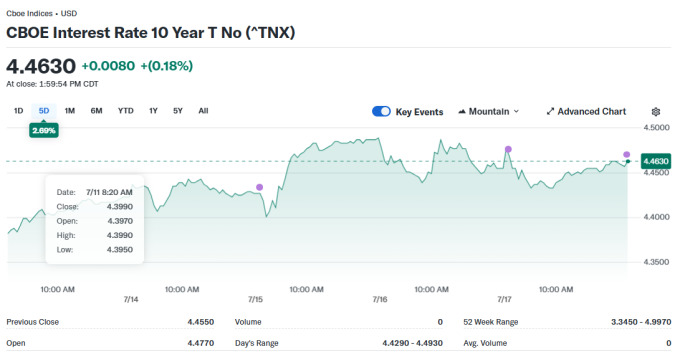Click the Open value 4.4770
680x362 pixels.
[201, 343]
